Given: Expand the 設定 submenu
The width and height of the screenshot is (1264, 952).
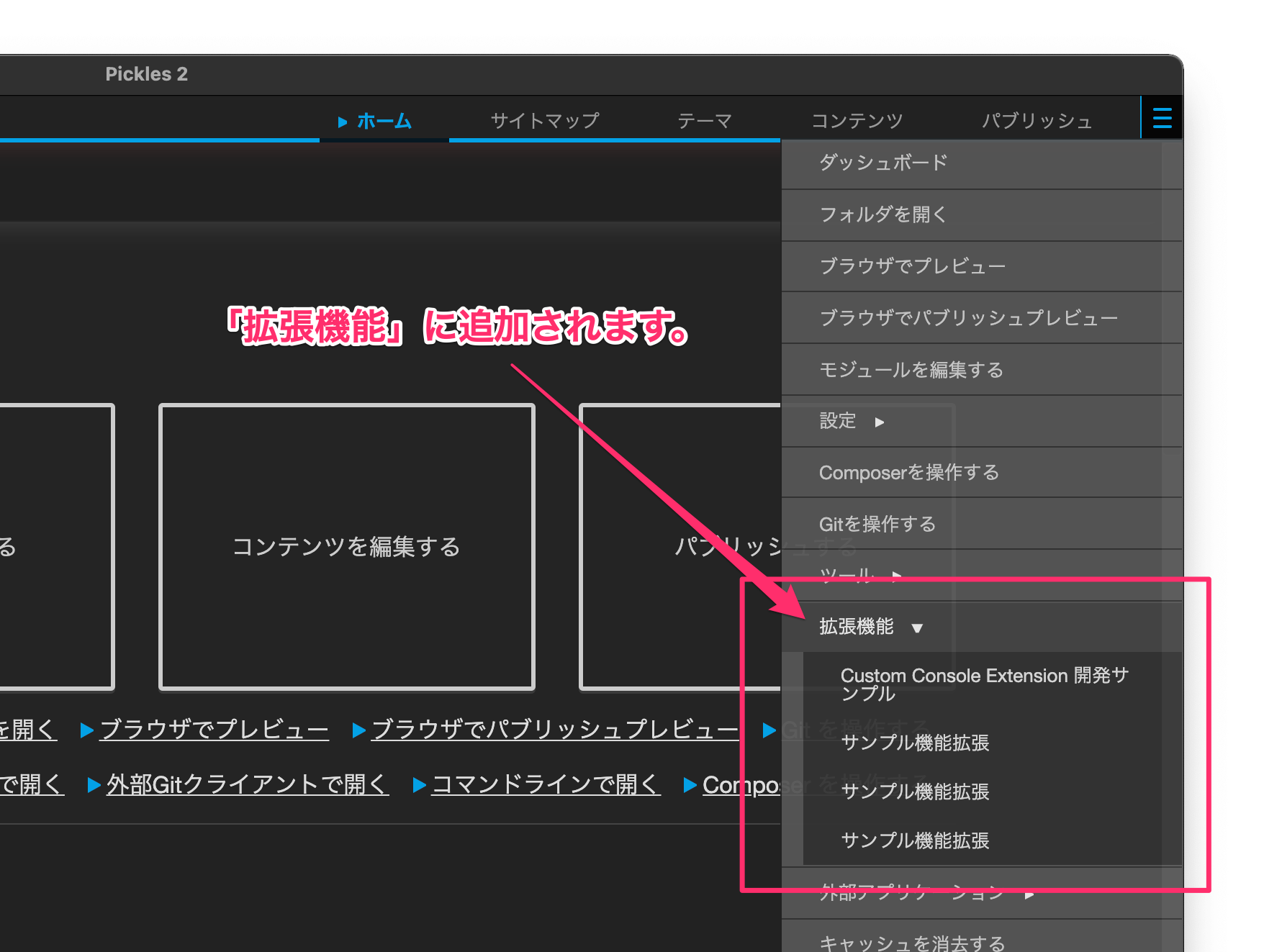Looking at the screenshot, I should point(880,423).
